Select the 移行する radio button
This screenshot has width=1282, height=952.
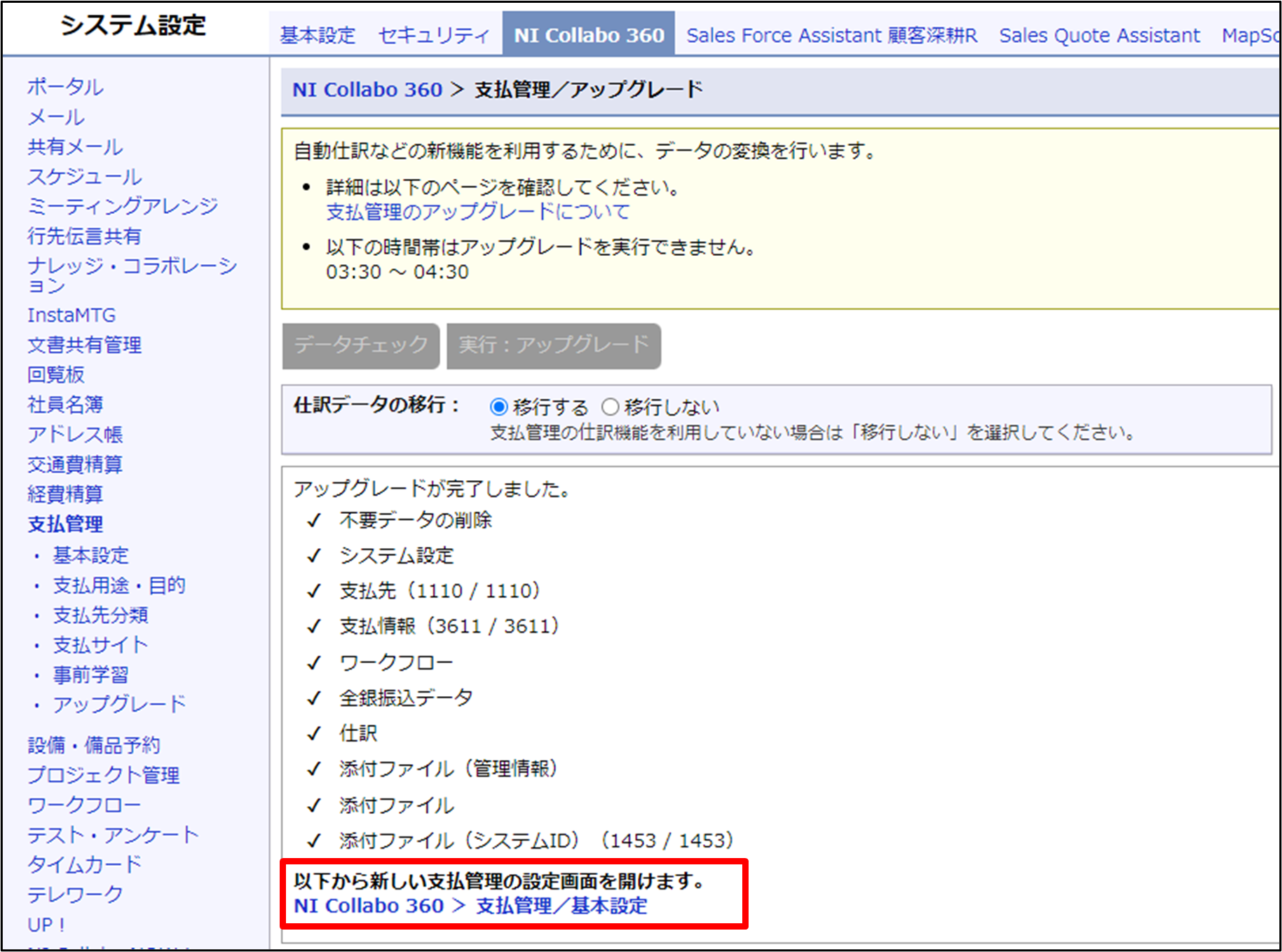pyautogui.click(x=499, y=407)
